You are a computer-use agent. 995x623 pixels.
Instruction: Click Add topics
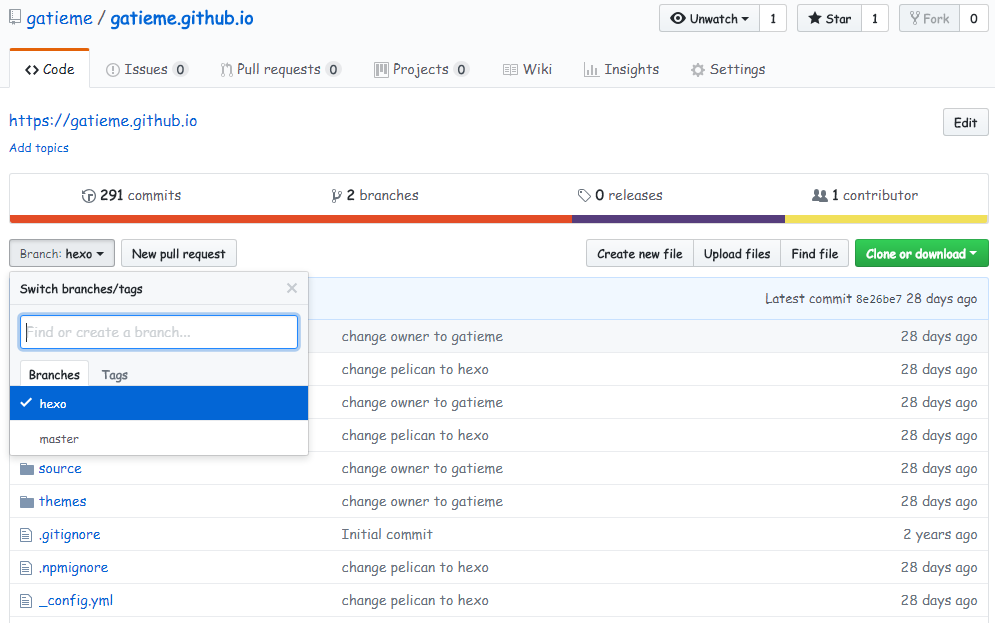tap(39, 148)
